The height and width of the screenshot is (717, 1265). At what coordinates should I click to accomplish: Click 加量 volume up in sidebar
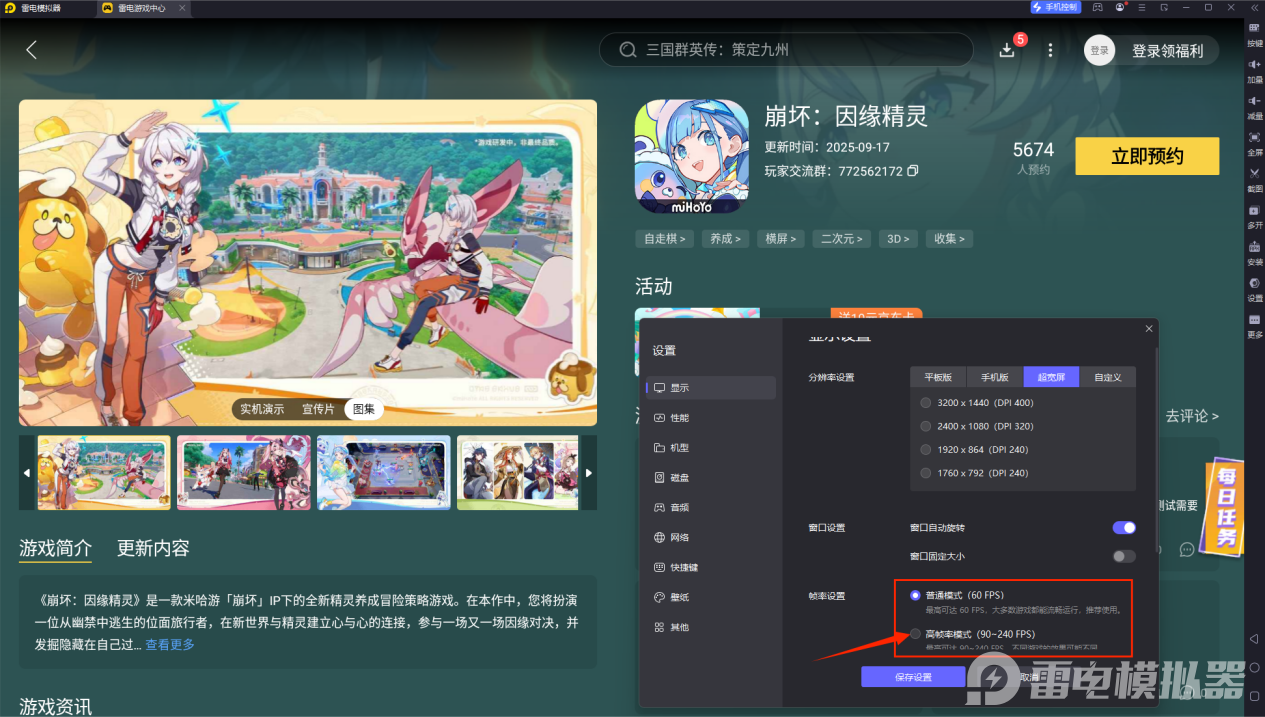[1254, 70]
